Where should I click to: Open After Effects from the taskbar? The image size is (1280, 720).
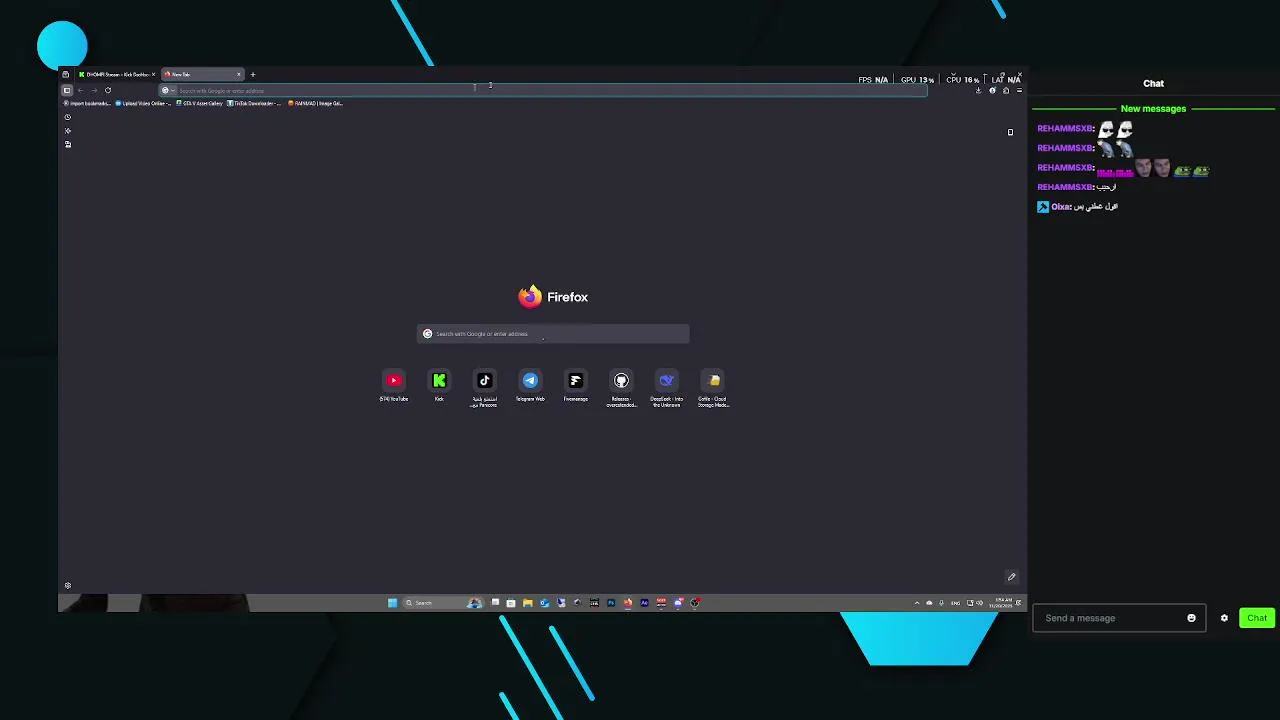[x=645, y=603]
